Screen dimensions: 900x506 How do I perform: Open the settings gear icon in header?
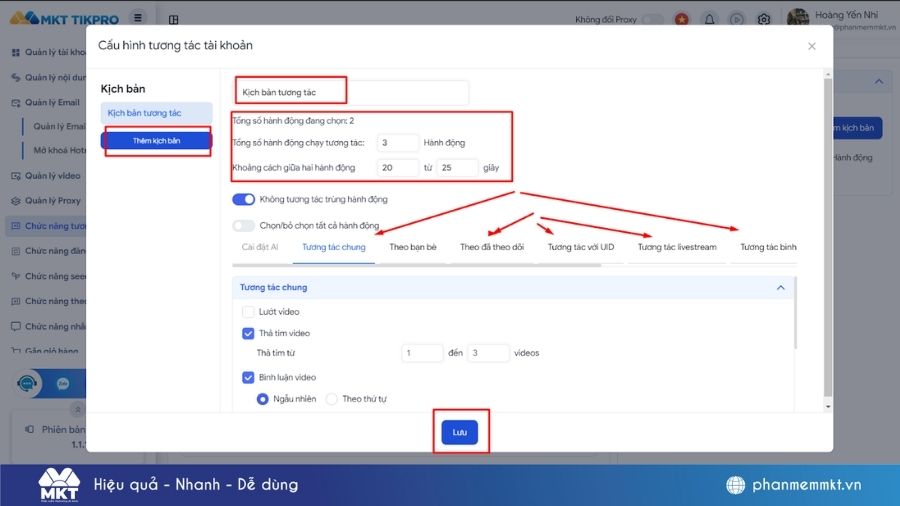[x=763, y=19]
